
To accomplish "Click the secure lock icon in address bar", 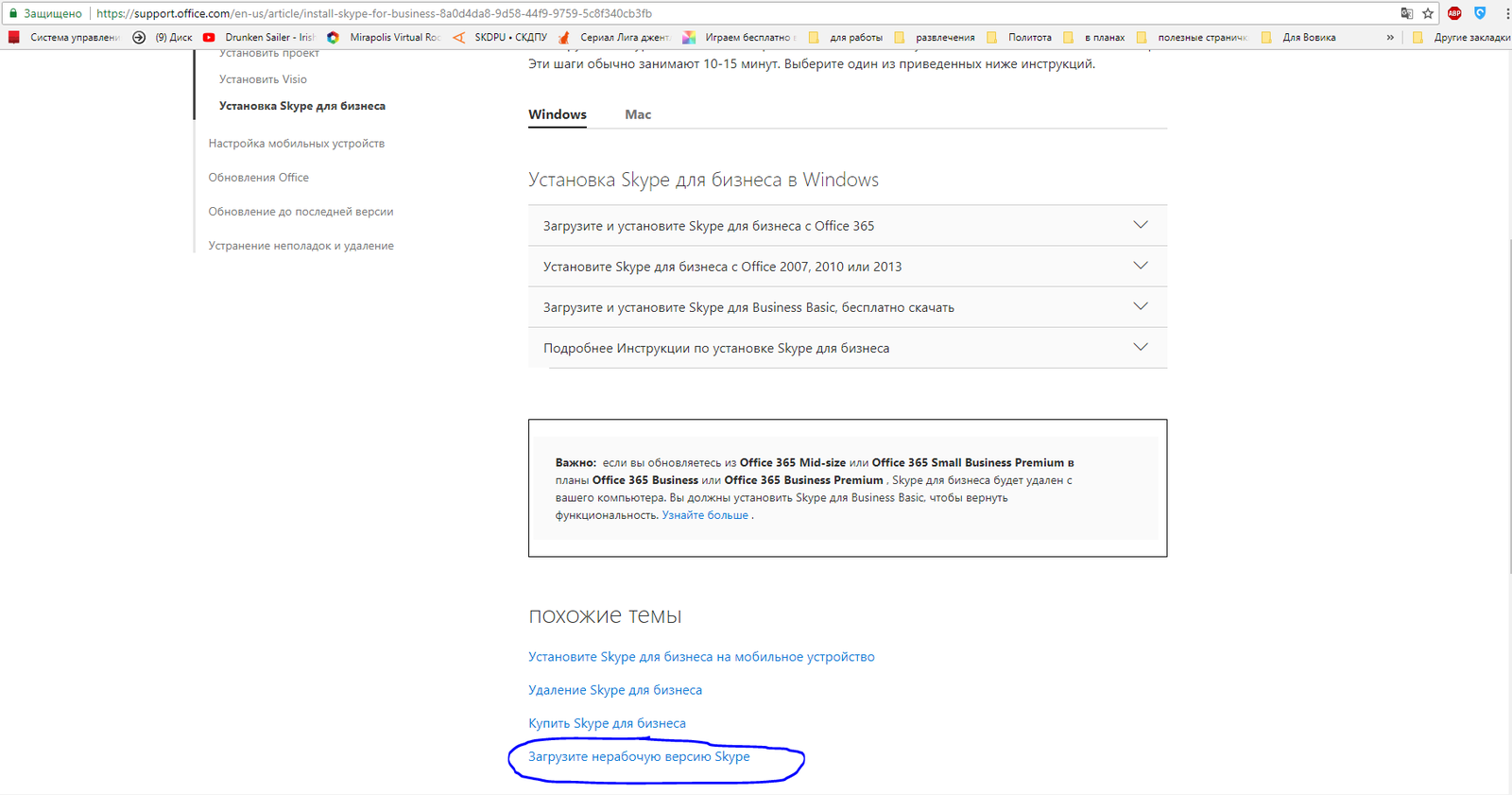I will [x=13, y=13].
